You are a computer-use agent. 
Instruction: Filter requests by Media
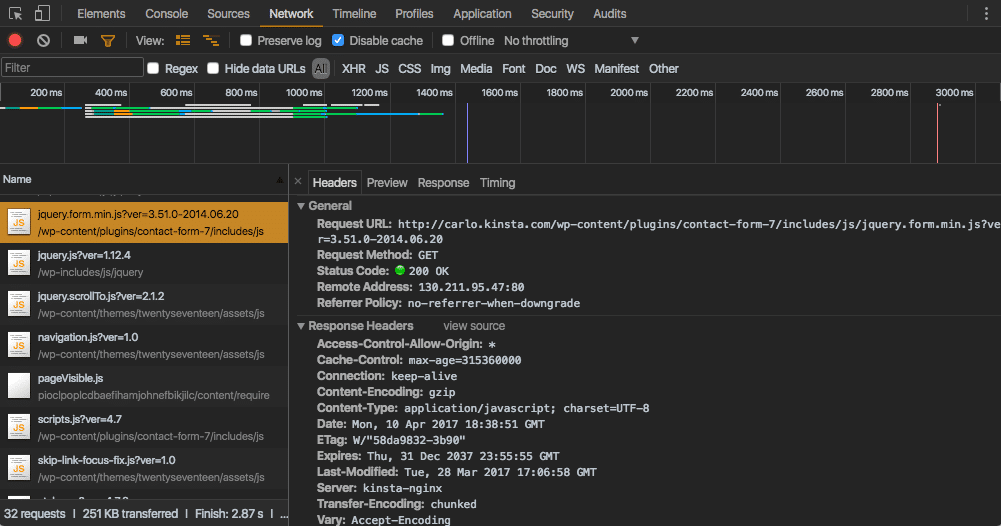pyautogui.click(x=476, y=68)
